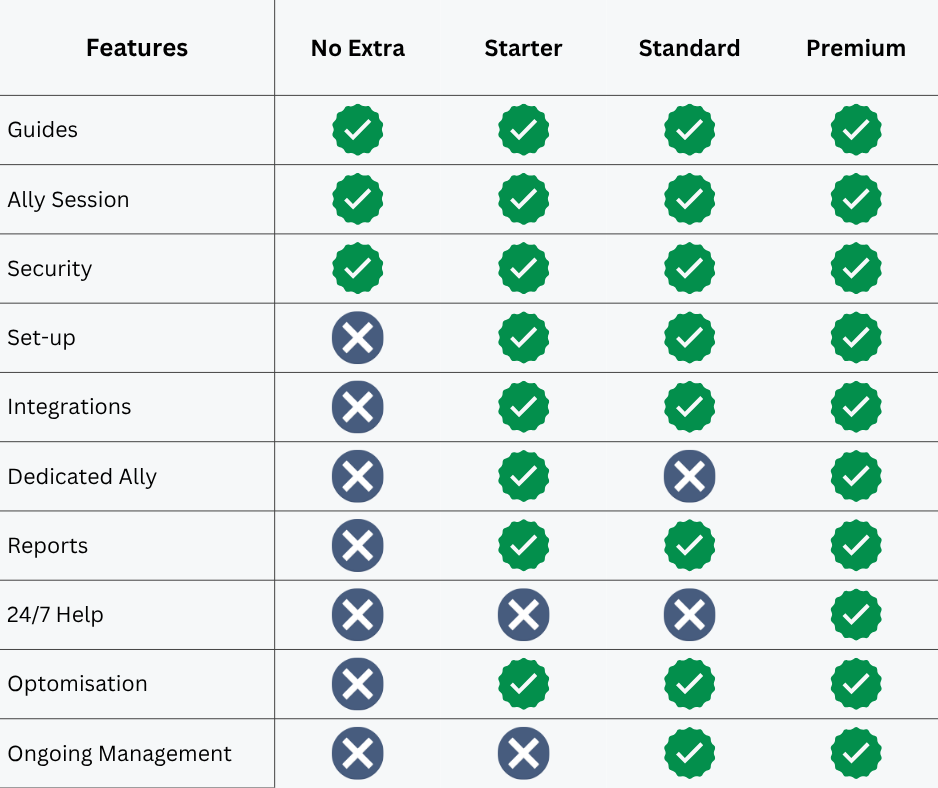Select the No Extra column header
Viewport: 938px width, 788px height.
tap(358, 48)
